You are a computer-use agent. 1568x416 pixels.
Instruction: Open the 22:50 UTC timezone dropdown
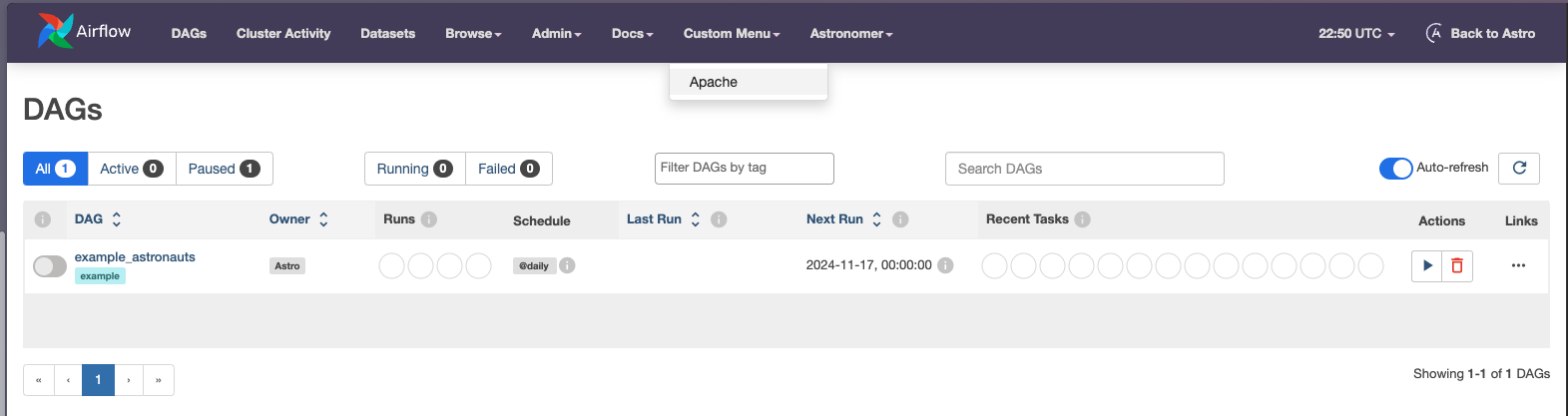point(1356,33)
